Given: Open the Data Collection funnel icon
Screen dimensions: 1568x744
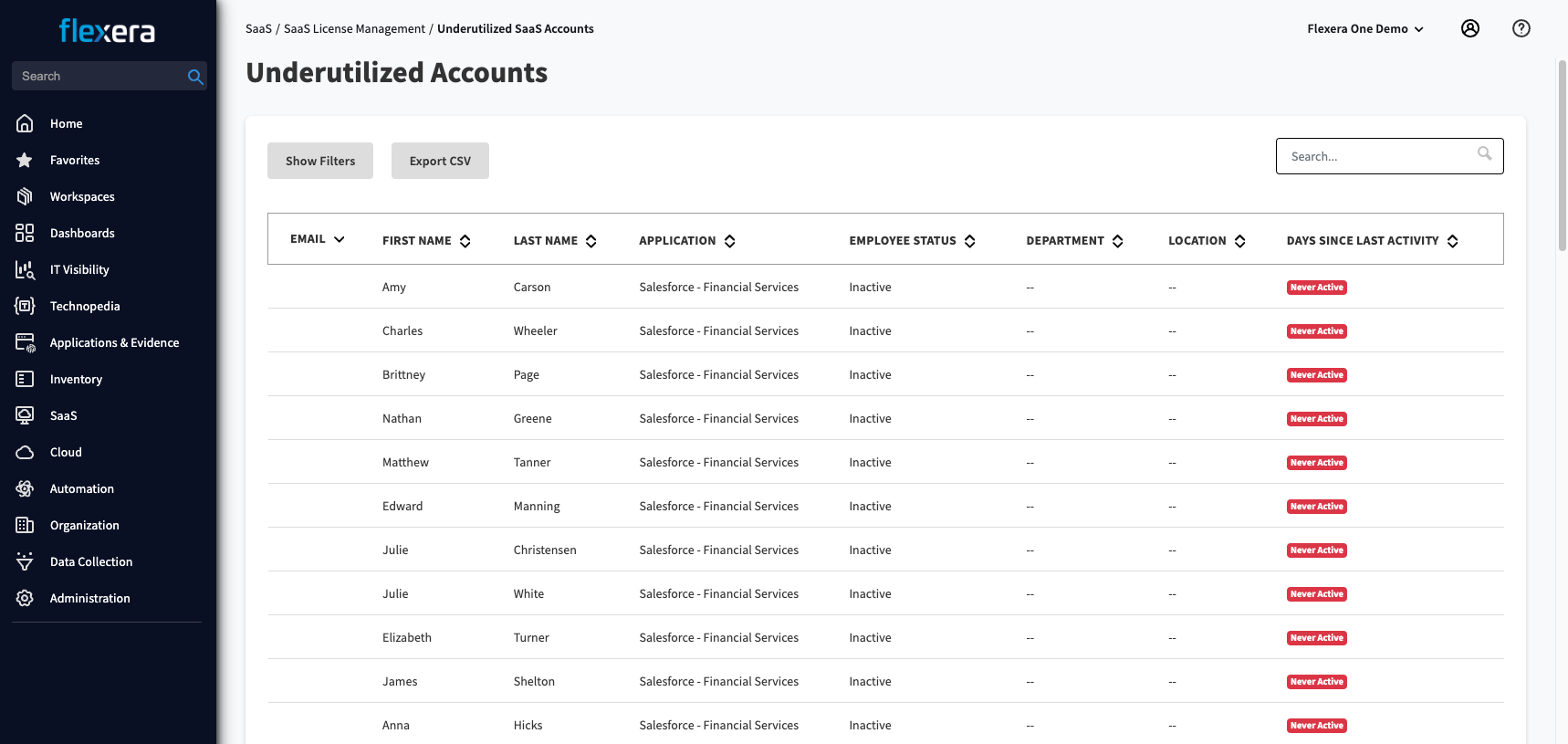Looking at the screenshot, I should point(25,561).
